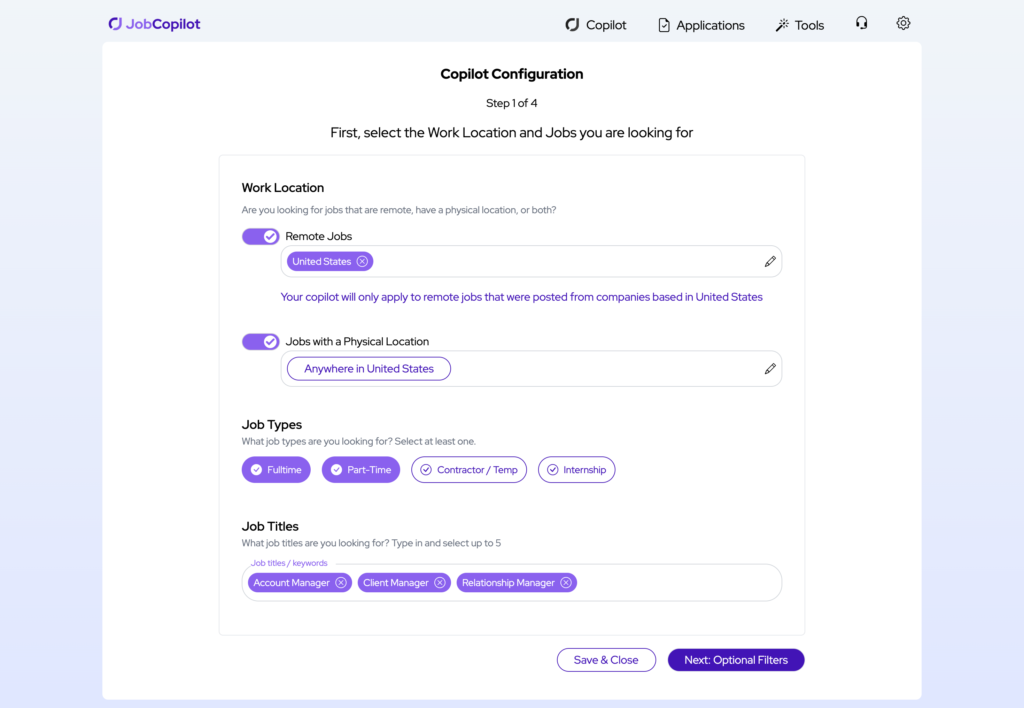1024x708 pixels.
Task: Remove the United States remote location chip
Action: point(362,262)
